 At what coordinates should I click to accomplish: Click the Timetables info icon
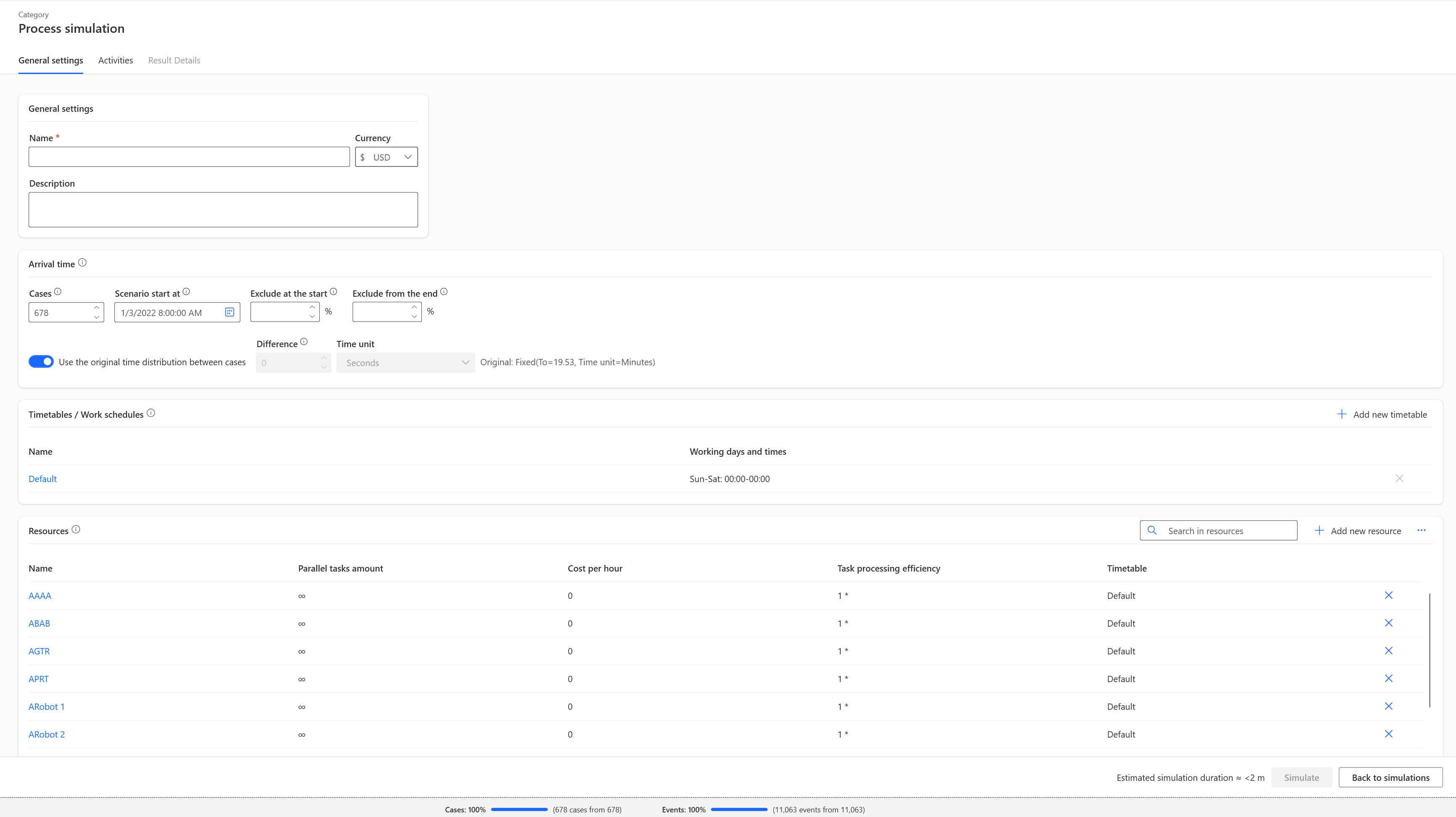pos(151,413)
